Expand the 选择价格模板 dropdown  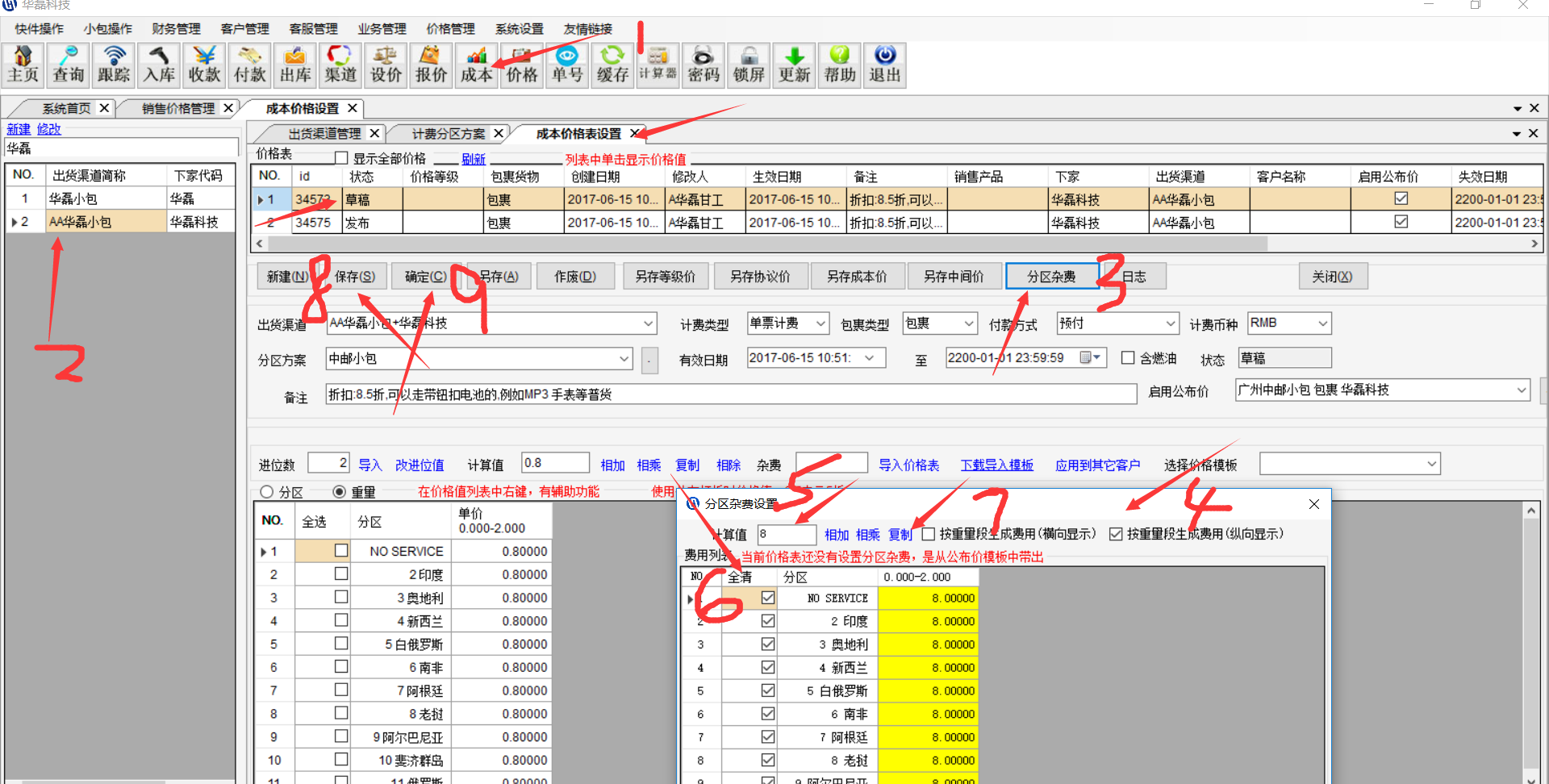[1431, 464]
